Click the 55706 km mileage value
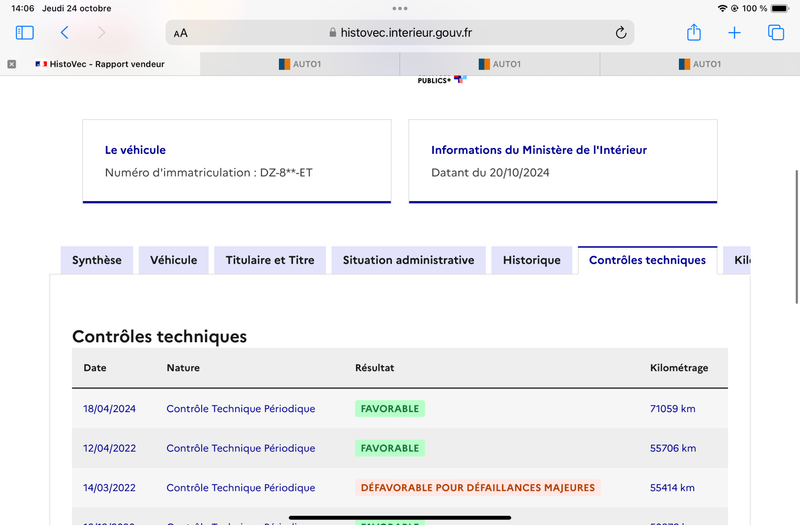The image size is (800, 525). [673, 448]
